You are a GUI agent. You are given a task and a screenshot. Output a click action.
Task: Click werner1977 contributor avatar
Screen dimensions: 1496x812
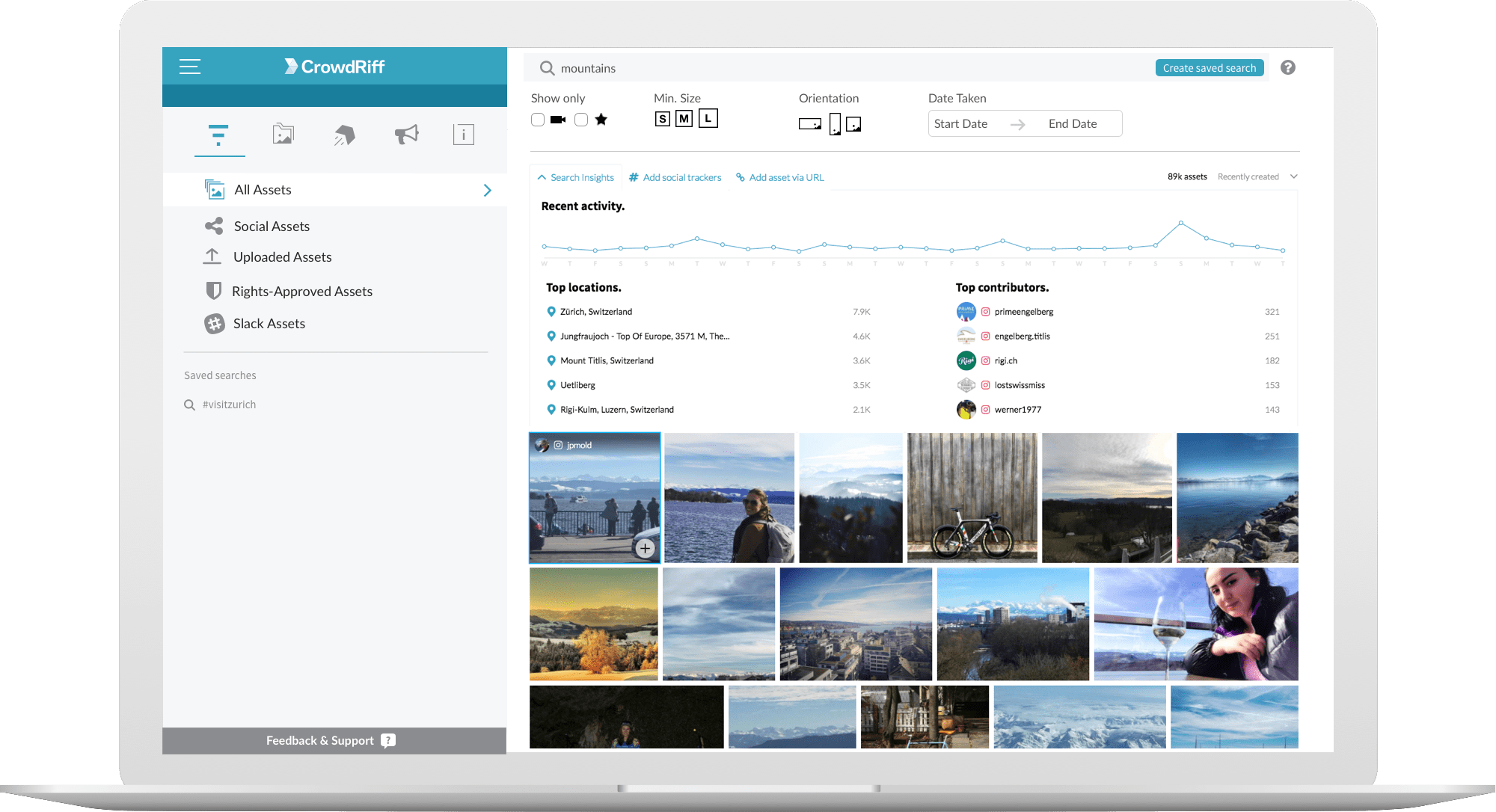(x=966, y=410)
